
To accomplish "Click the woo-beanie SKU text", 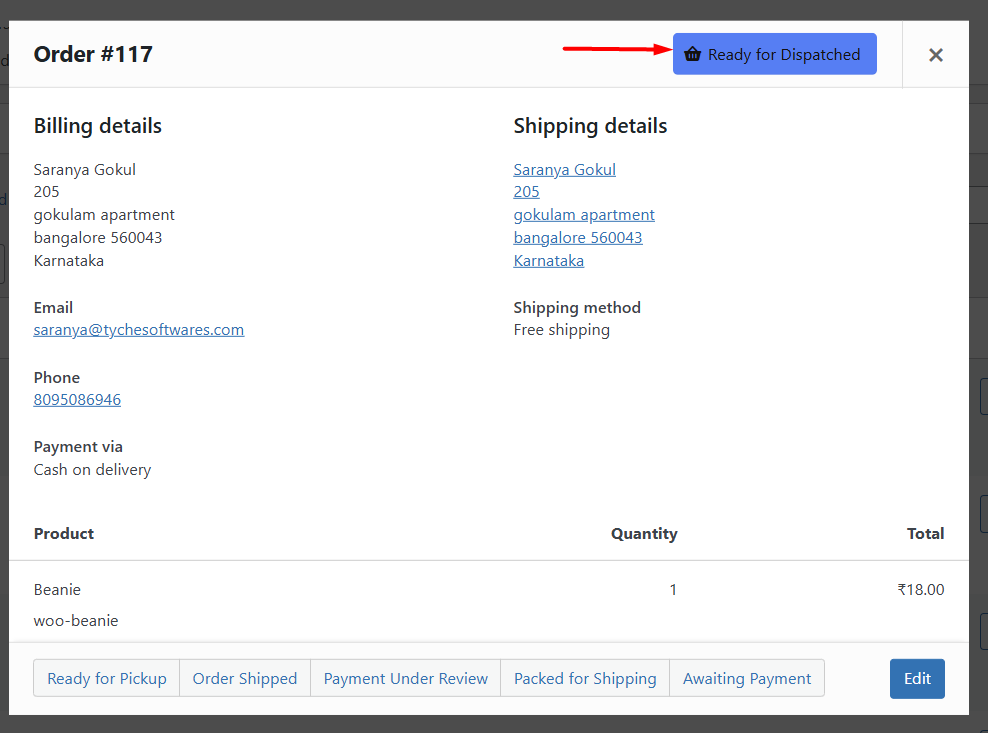I will tap(76, 621).
